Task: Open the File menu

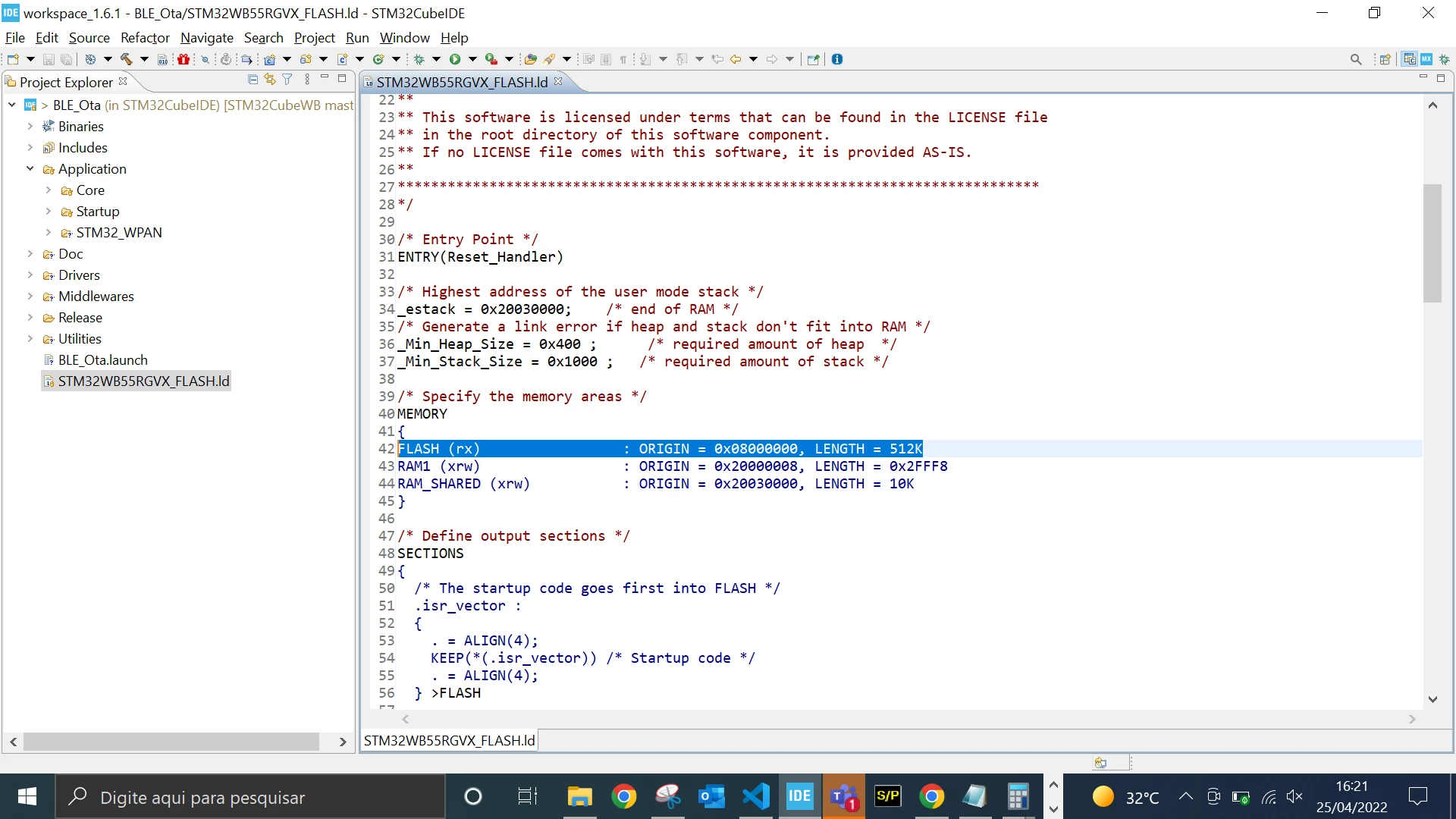Action: pyautogui.click(x=15, y=37)
